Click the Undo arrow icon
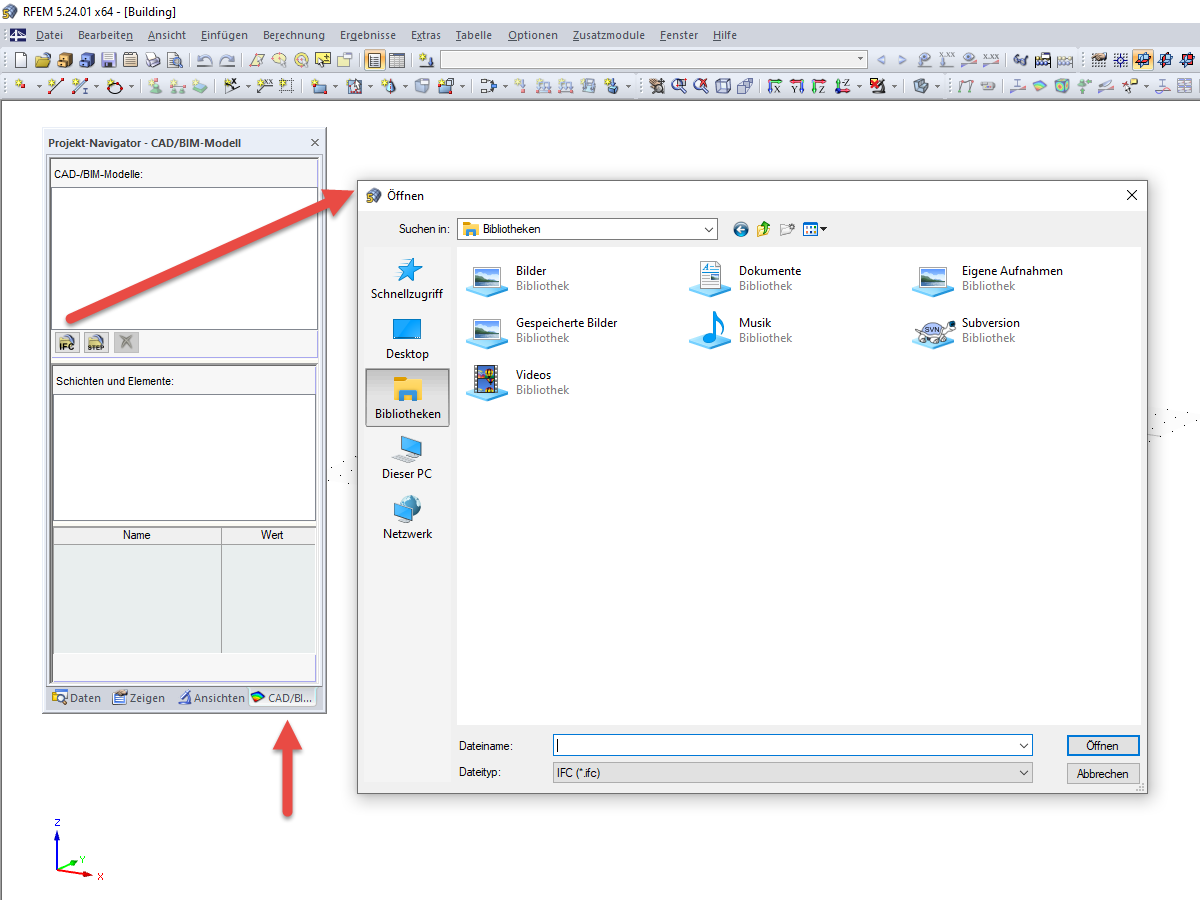Viewport: 1200px width, 900px height. pos(204,60)
